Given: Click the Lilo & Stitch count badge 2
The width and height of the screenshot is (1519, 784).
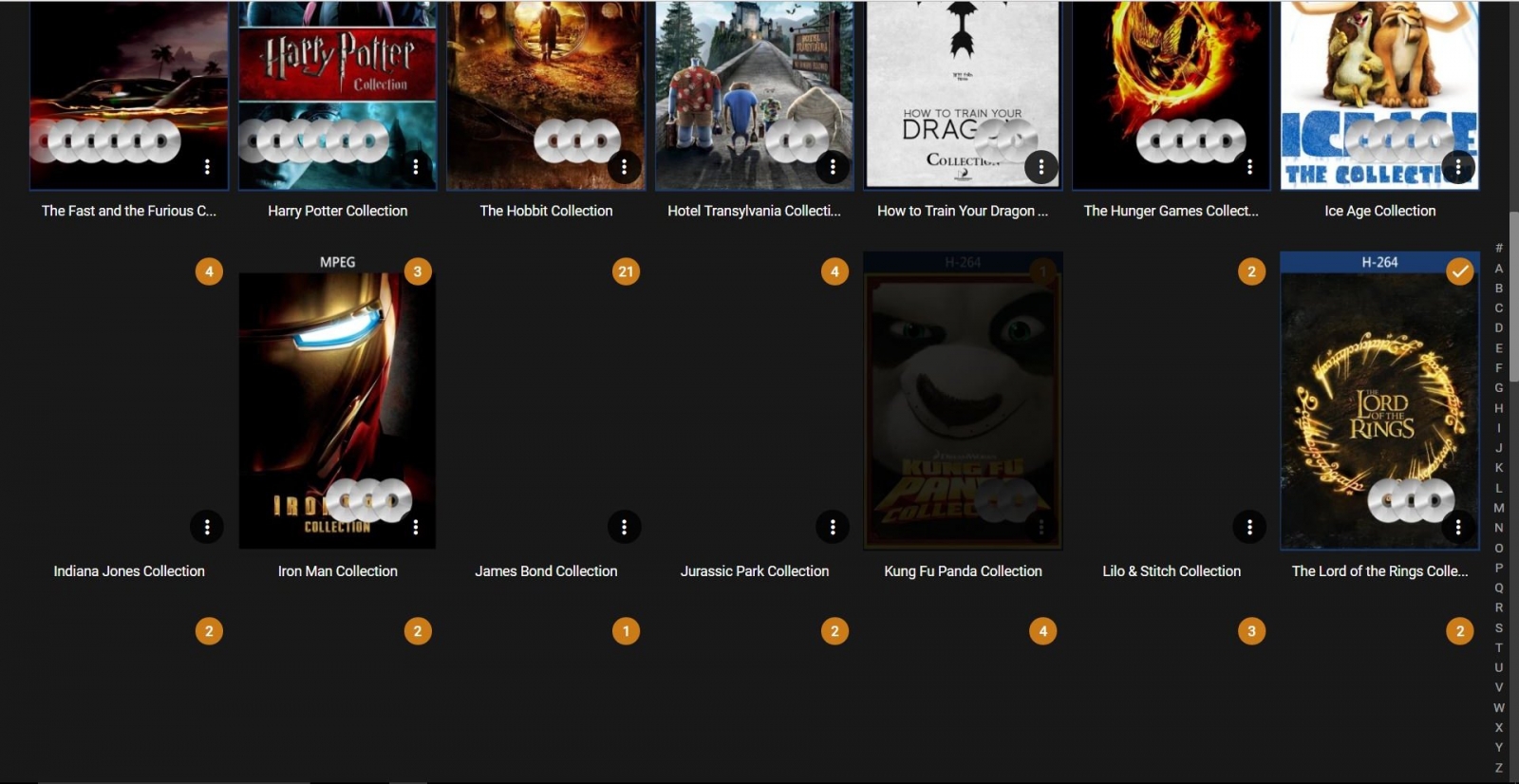Looking at the screenshot, I should pos(1251,271).
